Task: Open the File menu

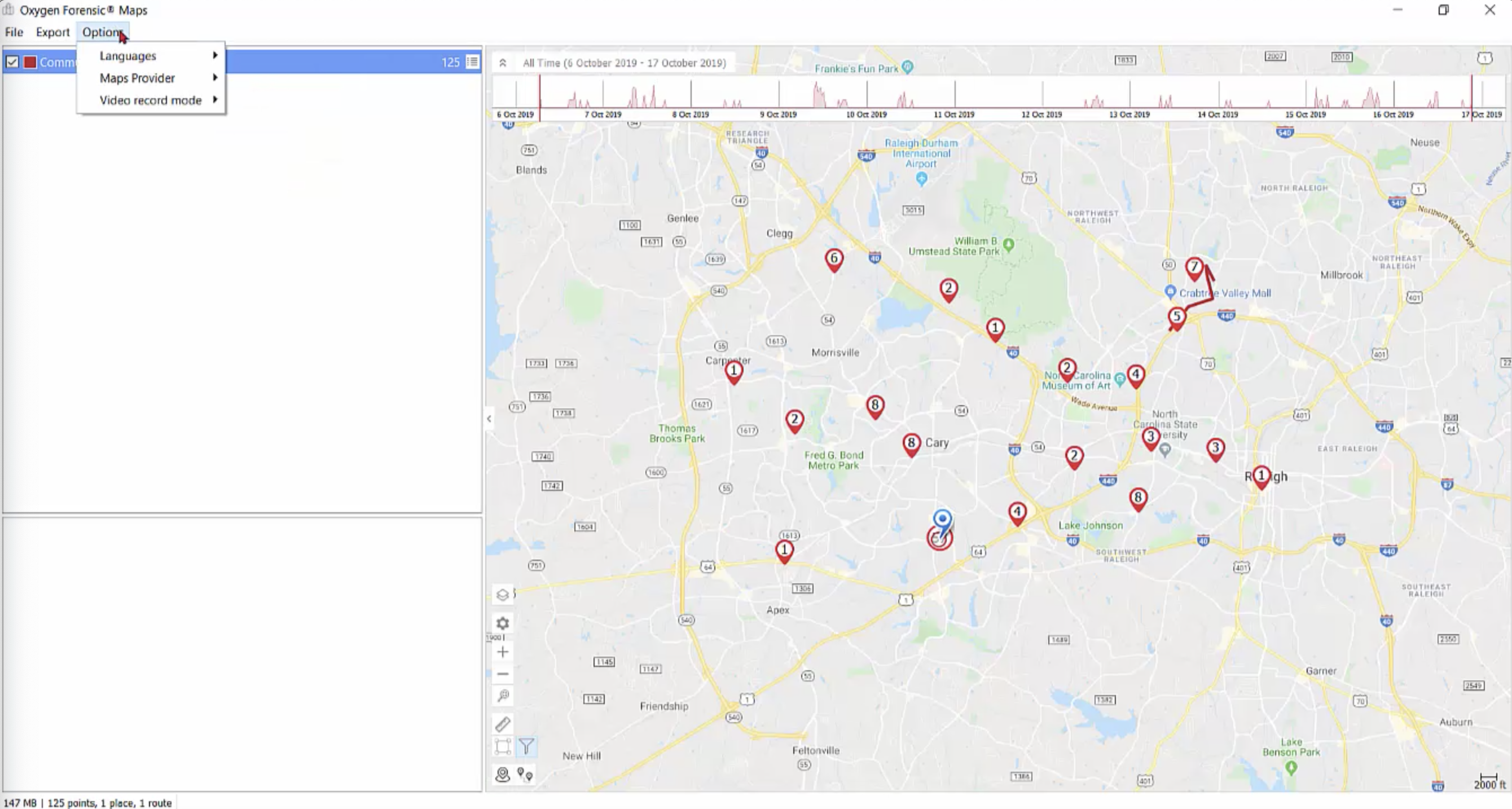Action: coord(14,32)
